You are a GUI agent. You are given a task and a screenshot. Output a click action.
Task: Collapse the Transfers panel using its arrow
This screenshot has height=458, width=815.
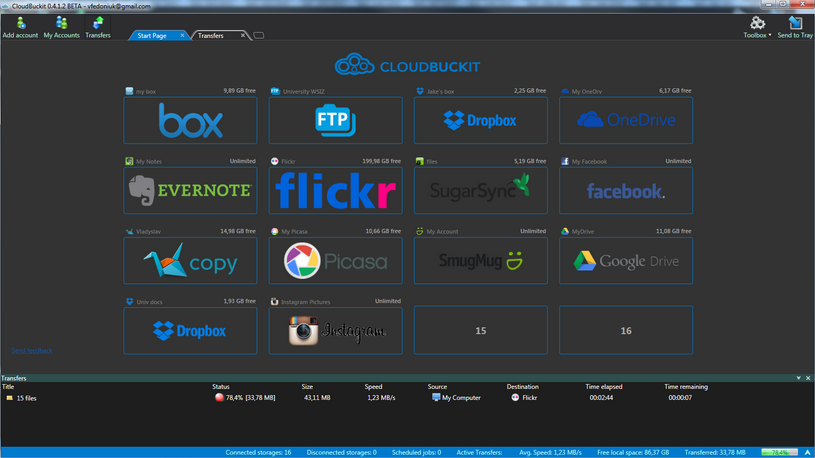[798, 378]
